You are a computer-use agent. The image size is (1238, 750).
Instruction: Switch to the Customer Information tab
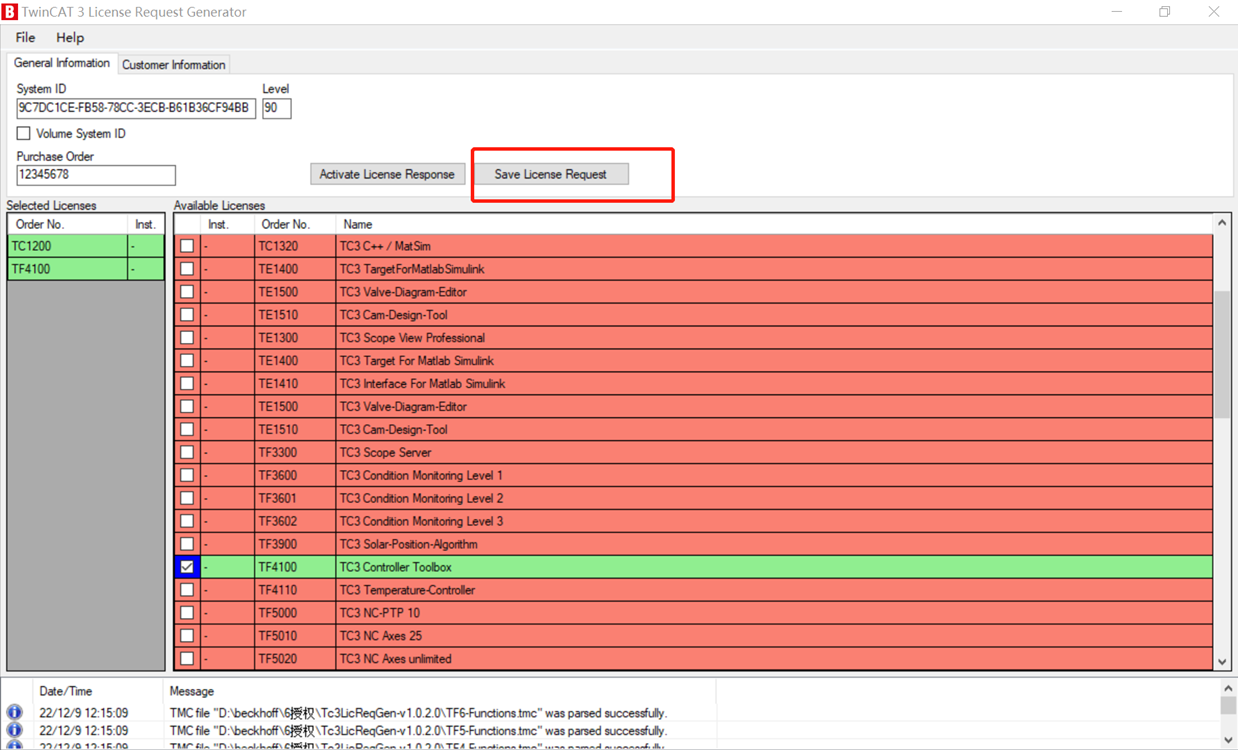click(x=174, y=65)
